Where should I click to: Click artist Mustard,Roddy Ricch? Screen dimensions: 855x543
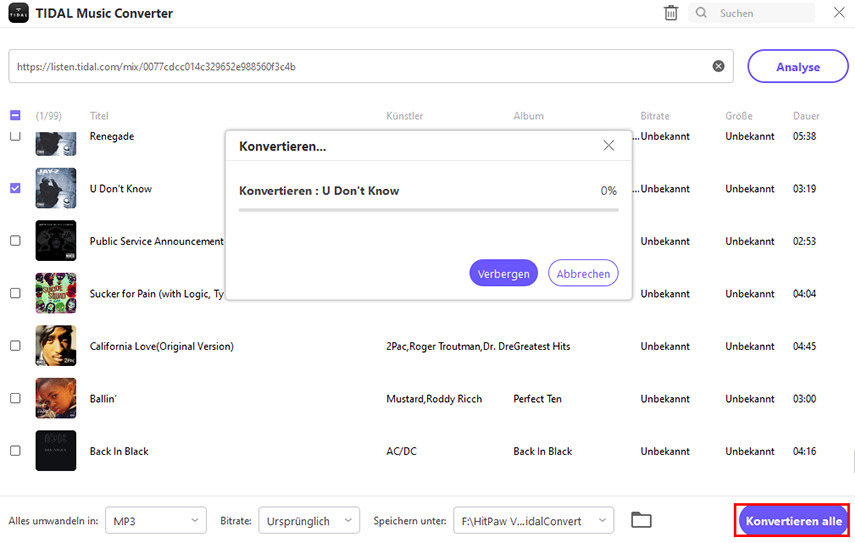pos(434,399)
